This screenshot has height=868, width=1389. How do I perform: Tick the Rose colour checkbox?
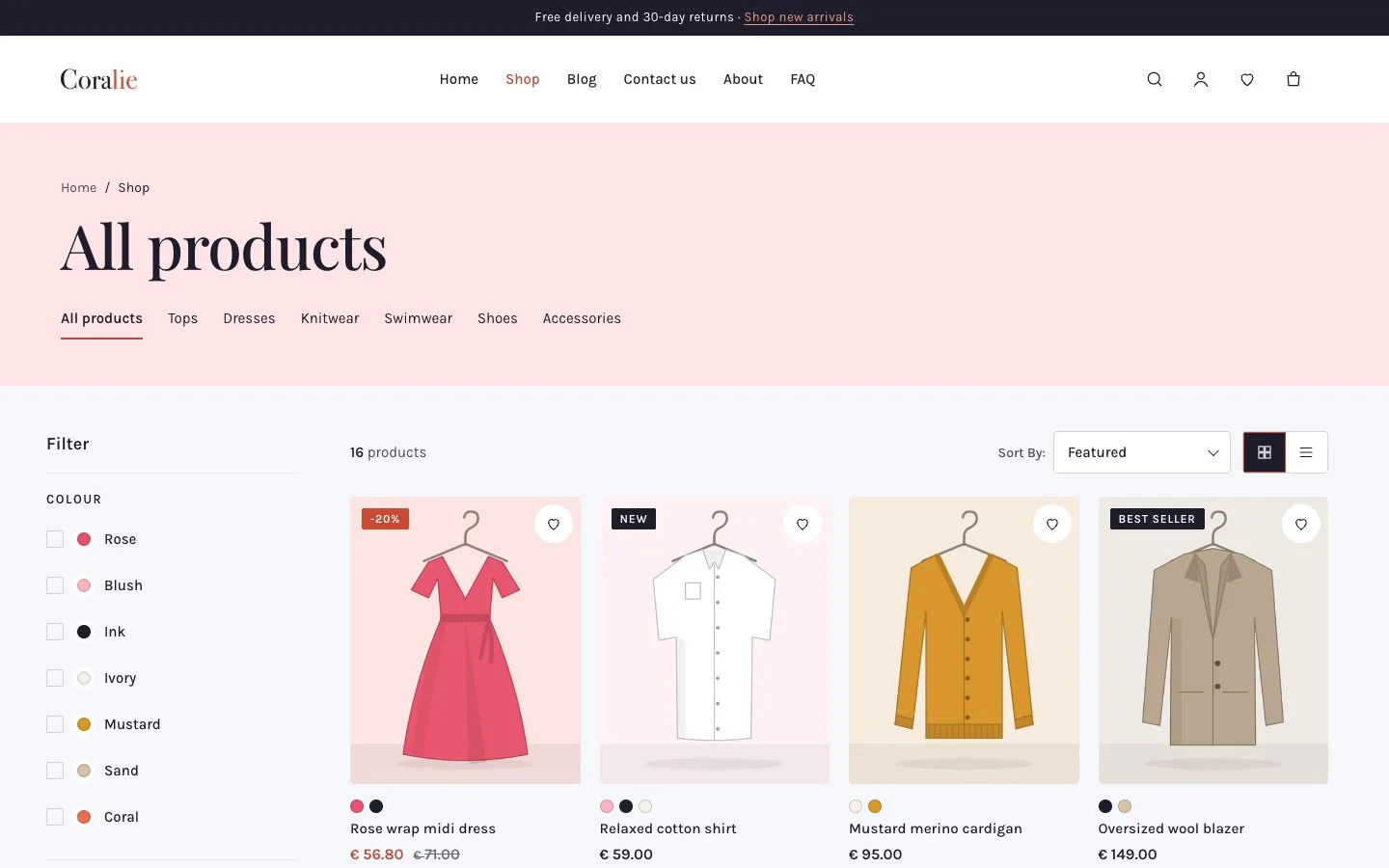pos(55,539)
